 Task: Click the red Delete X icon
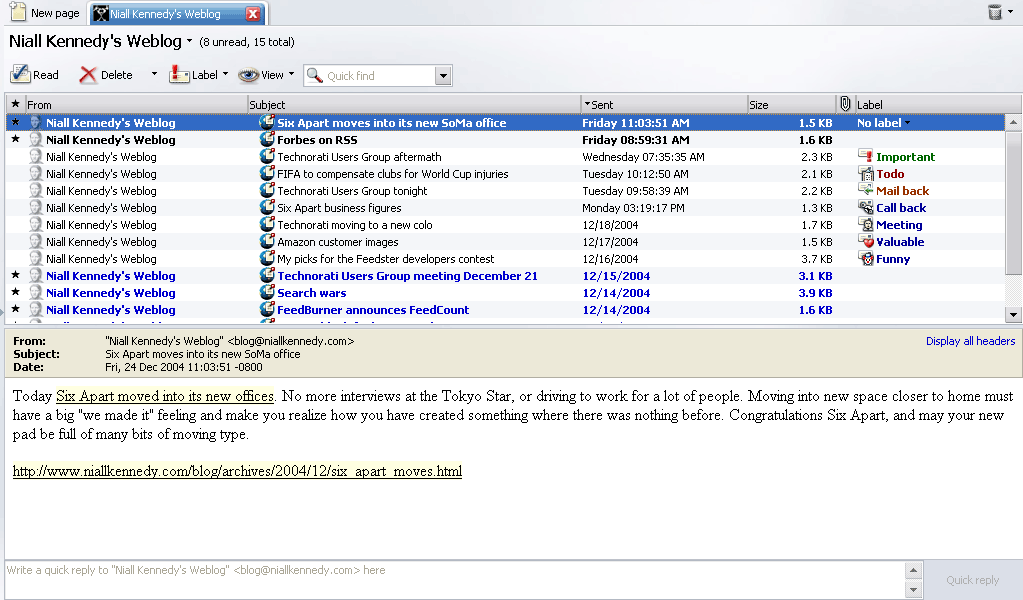coord(87,75)
